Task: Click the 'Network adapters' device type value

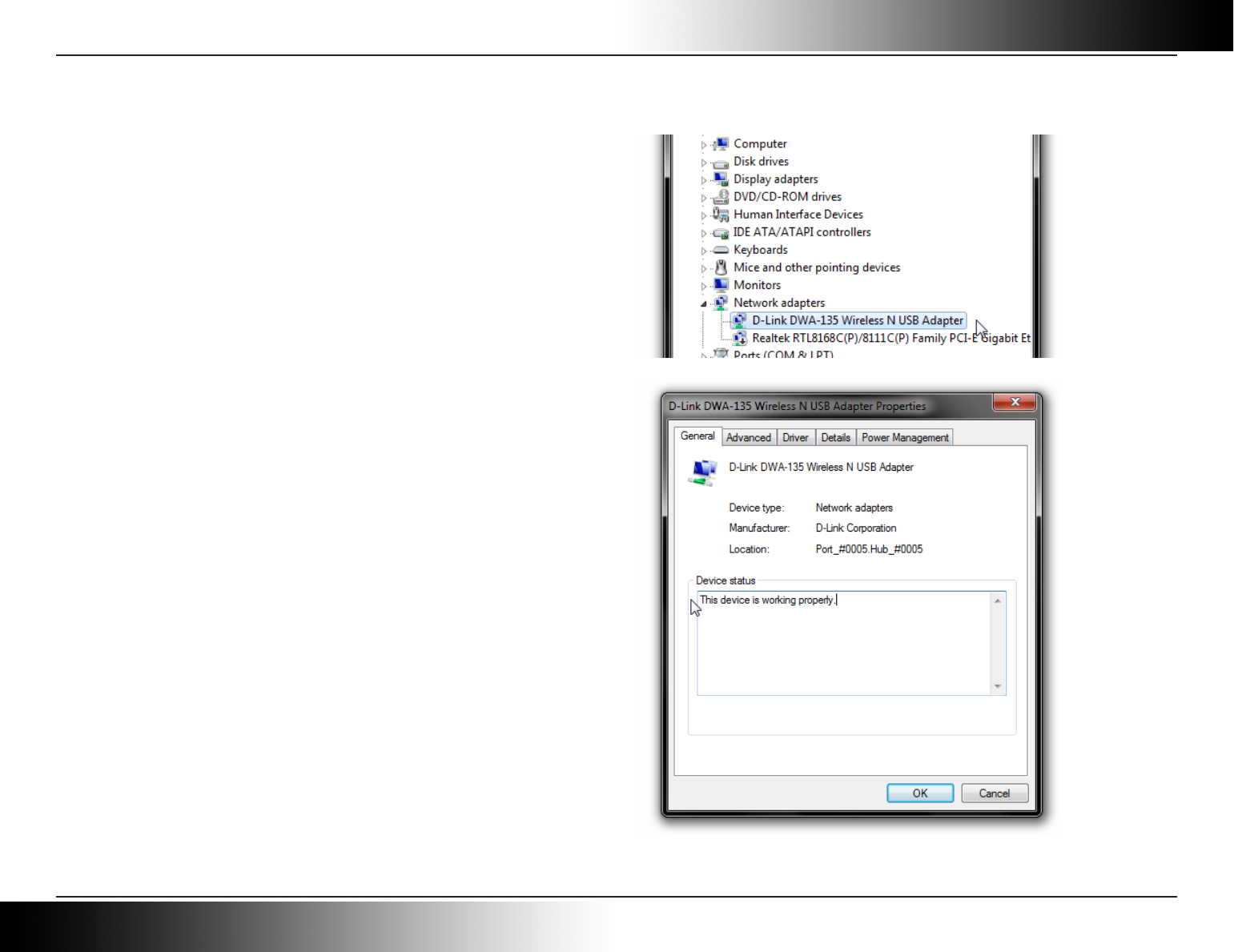Action: [x=854, y=508]
